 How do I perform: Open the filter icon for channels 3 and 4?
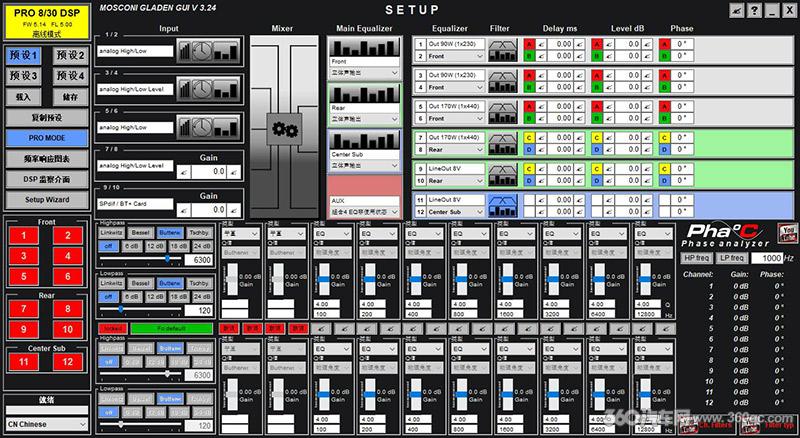click(503, 82)
